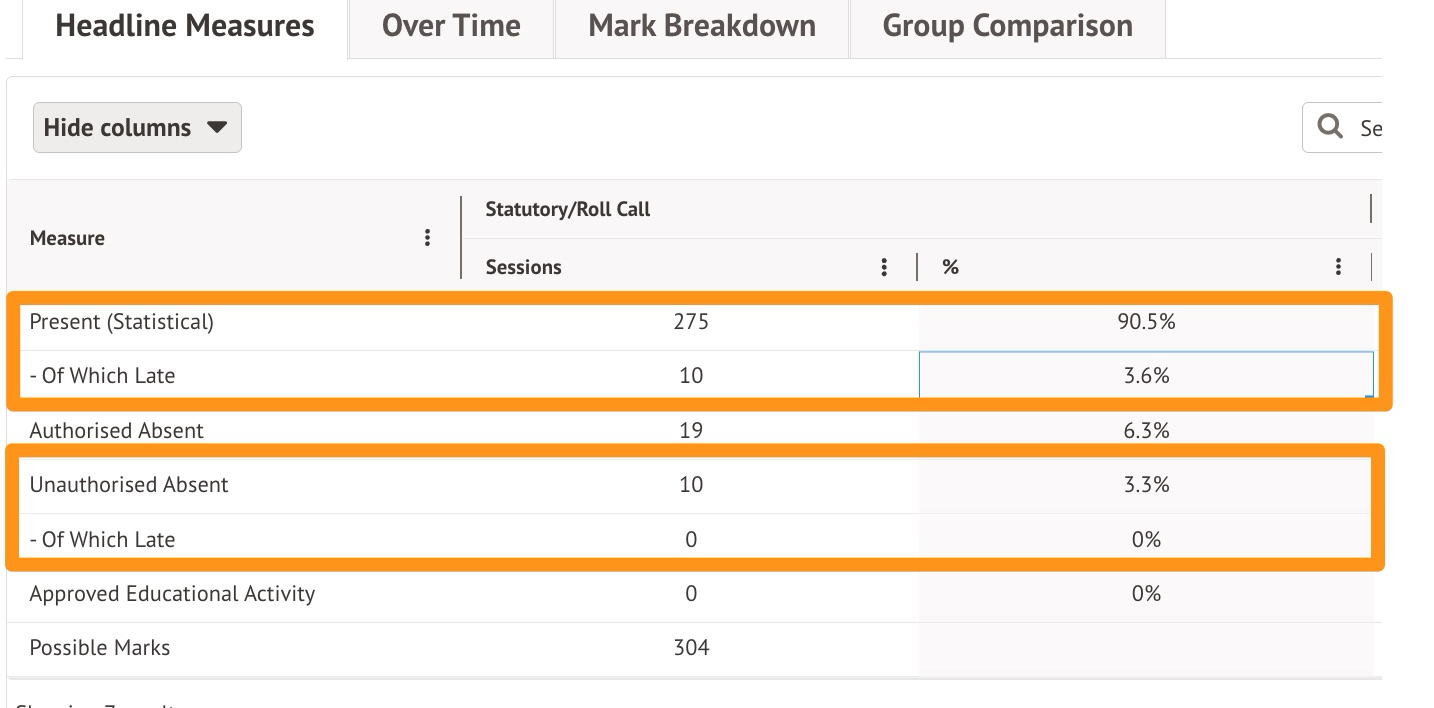Click the Statutory/Roll Call column group header
The image size is (1434, 708).
coord(568,209)
